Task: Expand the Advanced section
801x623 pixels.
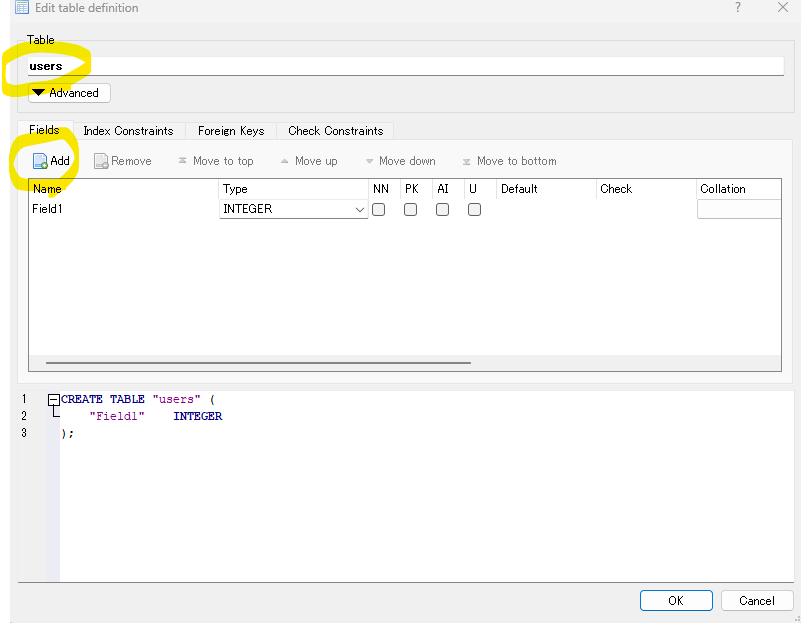Action: tap(69, 93)
